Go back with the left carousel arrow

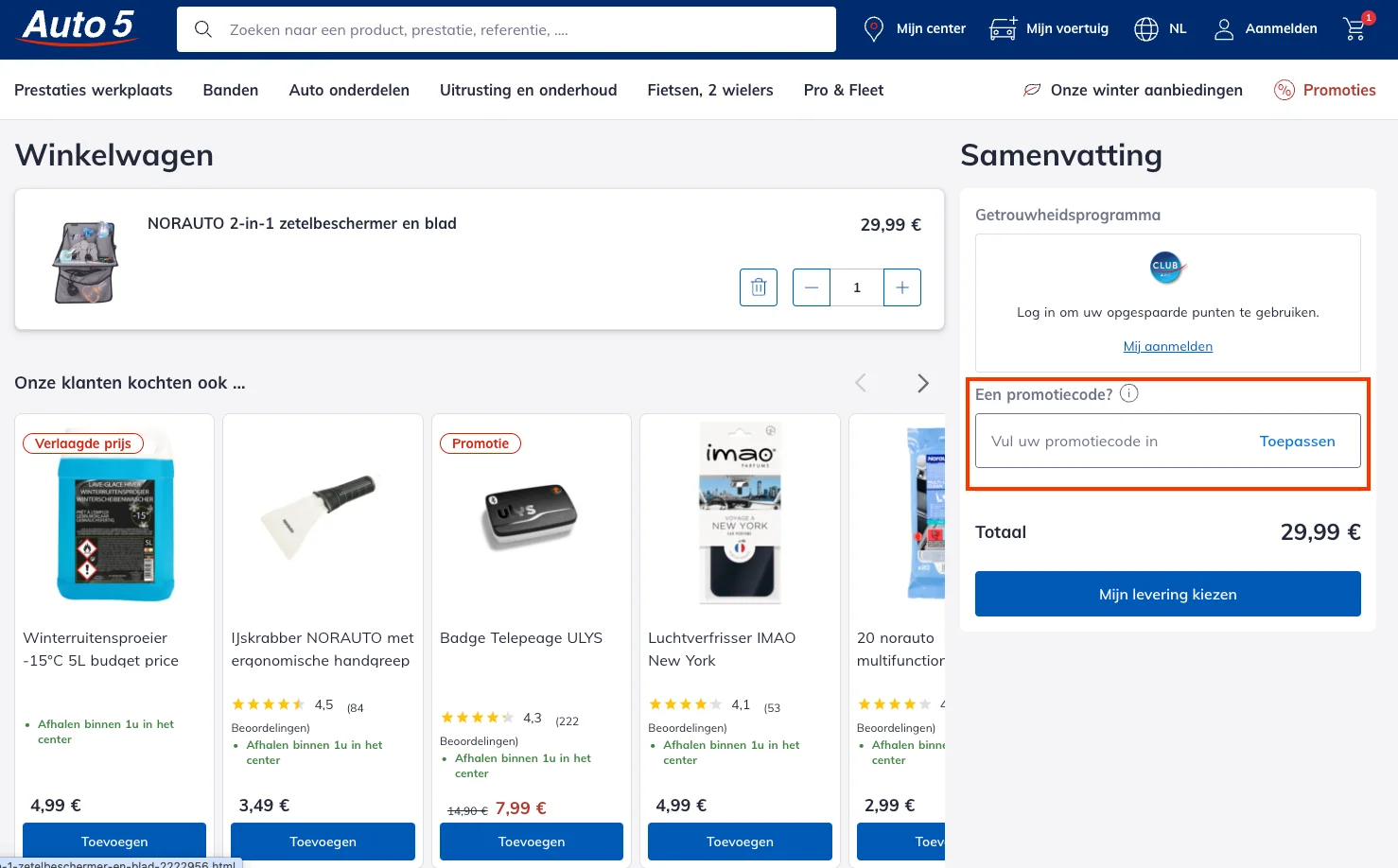pos(861,382)
